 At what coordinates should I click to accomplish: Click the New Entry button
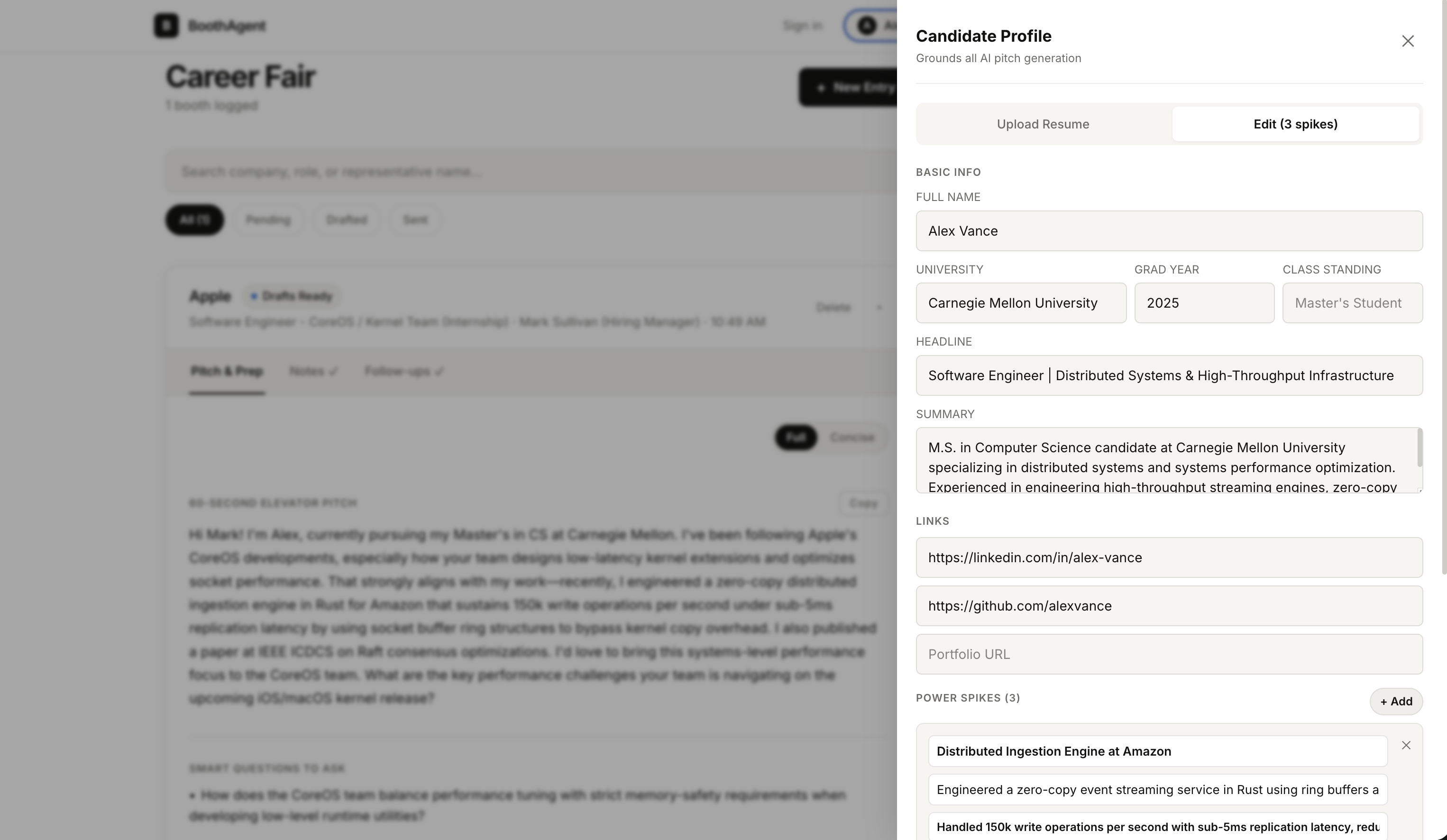click(848, 87)
